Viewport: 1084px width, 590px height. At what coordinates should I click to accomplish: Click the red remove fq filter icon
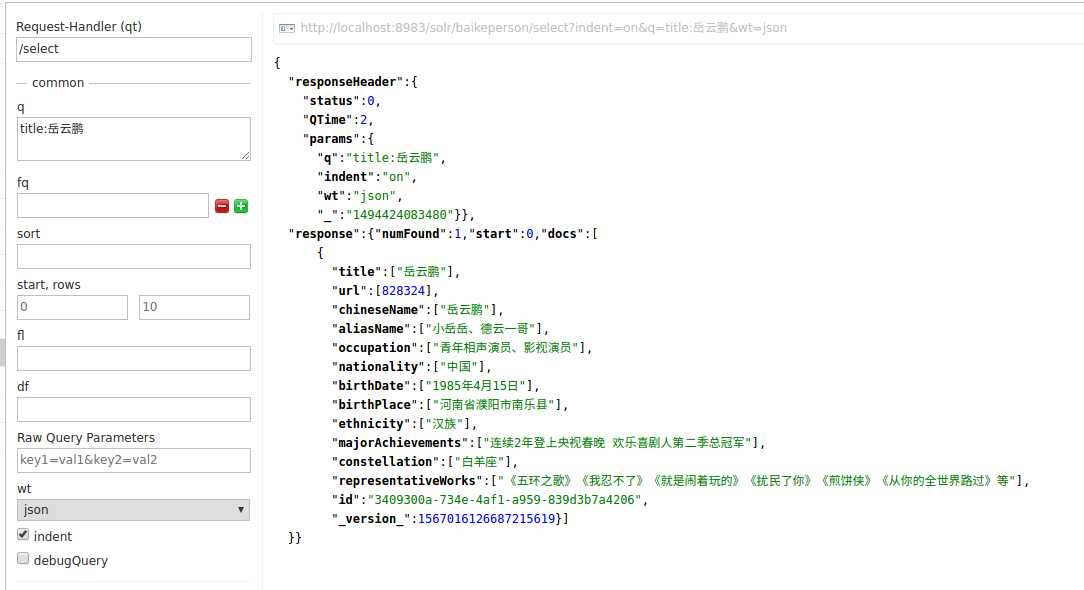click(x=222, y=206)
